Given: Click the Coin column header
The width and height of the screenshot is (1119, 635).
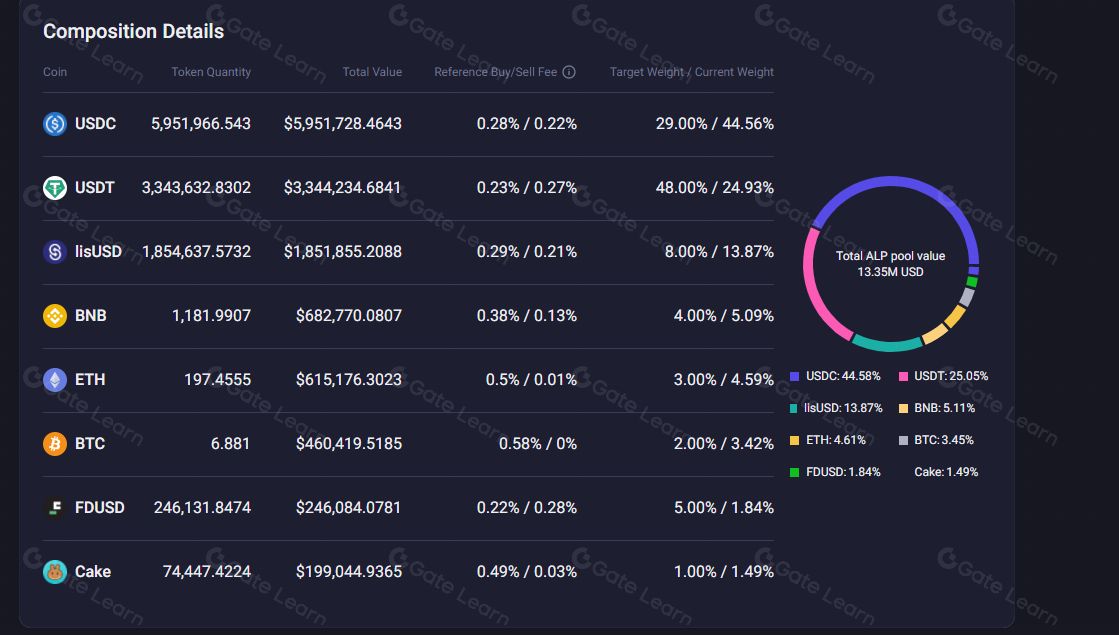Looking at the screenshot, I should pyautogui.click(x=54, y=71).
